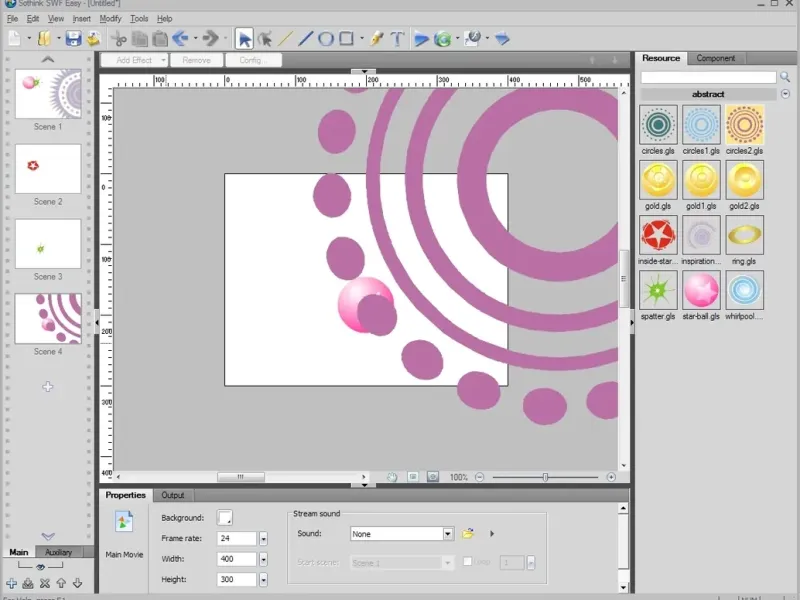Click the Background color swatch
Screen dimensions: 800x600
click(x=225, y=517)
